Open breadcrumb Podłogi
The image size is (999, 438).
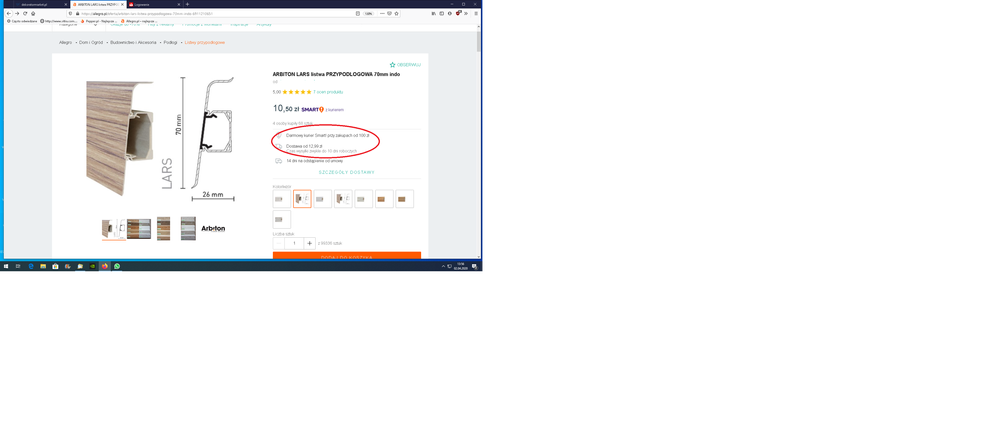pos(170,42)
